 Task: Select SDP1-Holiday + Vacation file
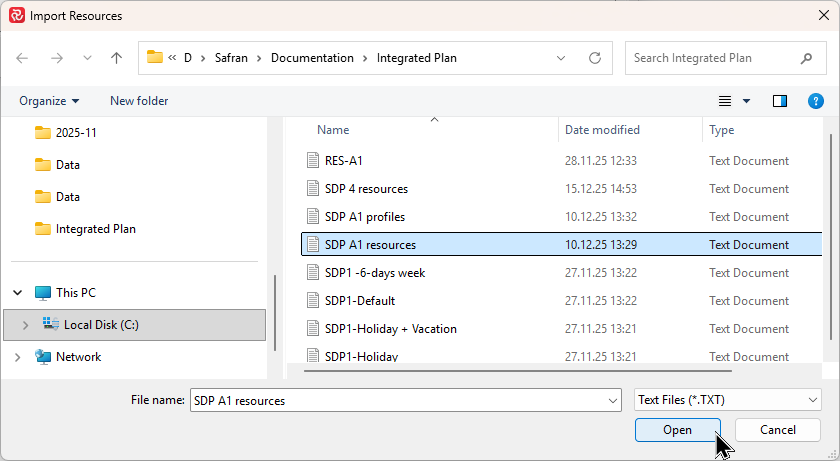(391, 328)
